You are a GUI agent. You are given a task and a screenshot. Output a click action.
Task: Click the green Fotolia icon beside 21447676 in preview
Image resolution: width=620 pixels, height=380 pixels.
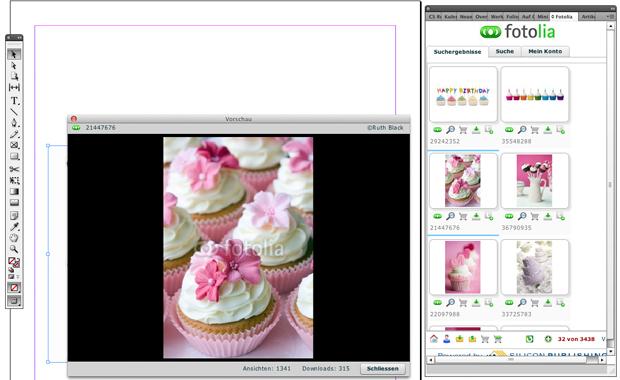(76, 128)
